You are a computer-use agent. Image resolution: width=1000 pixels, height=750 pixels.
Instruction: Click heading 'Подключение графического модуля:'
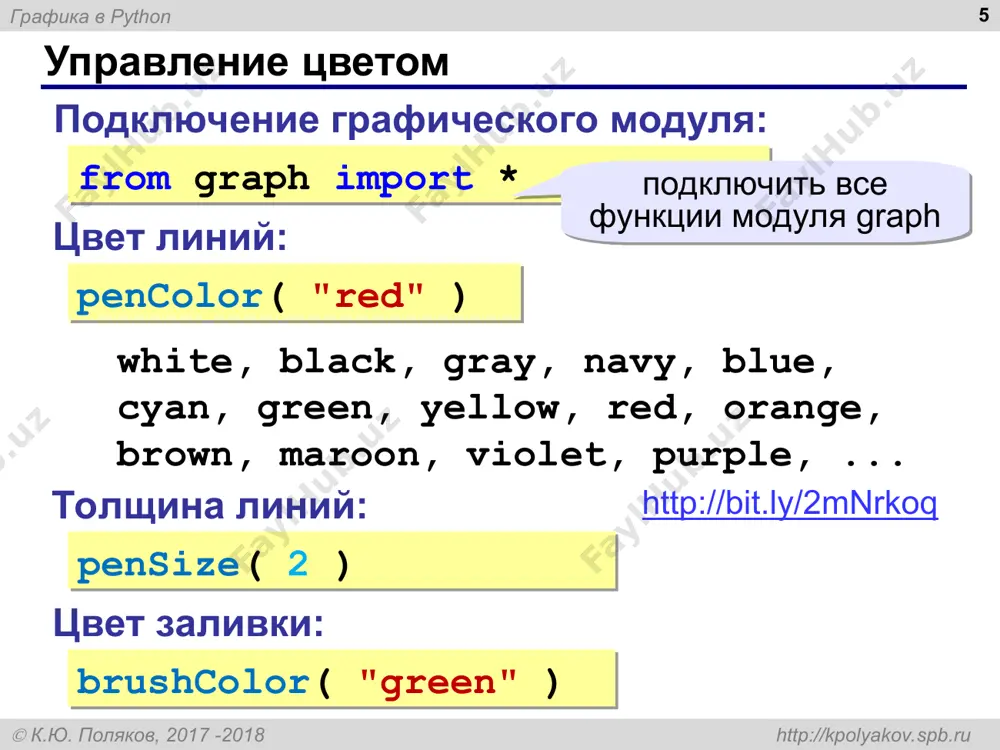click(411, 119)
